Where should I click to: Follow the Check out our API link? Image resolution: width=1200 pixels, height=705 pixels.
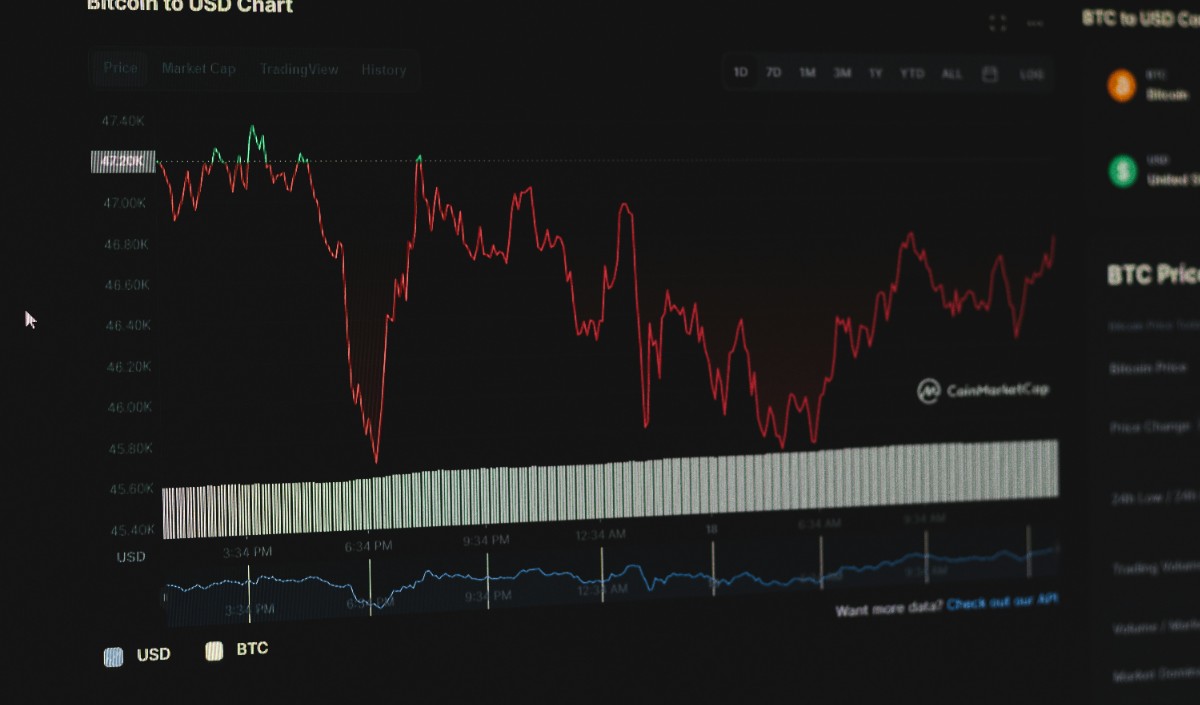(x=1003, y=603)
